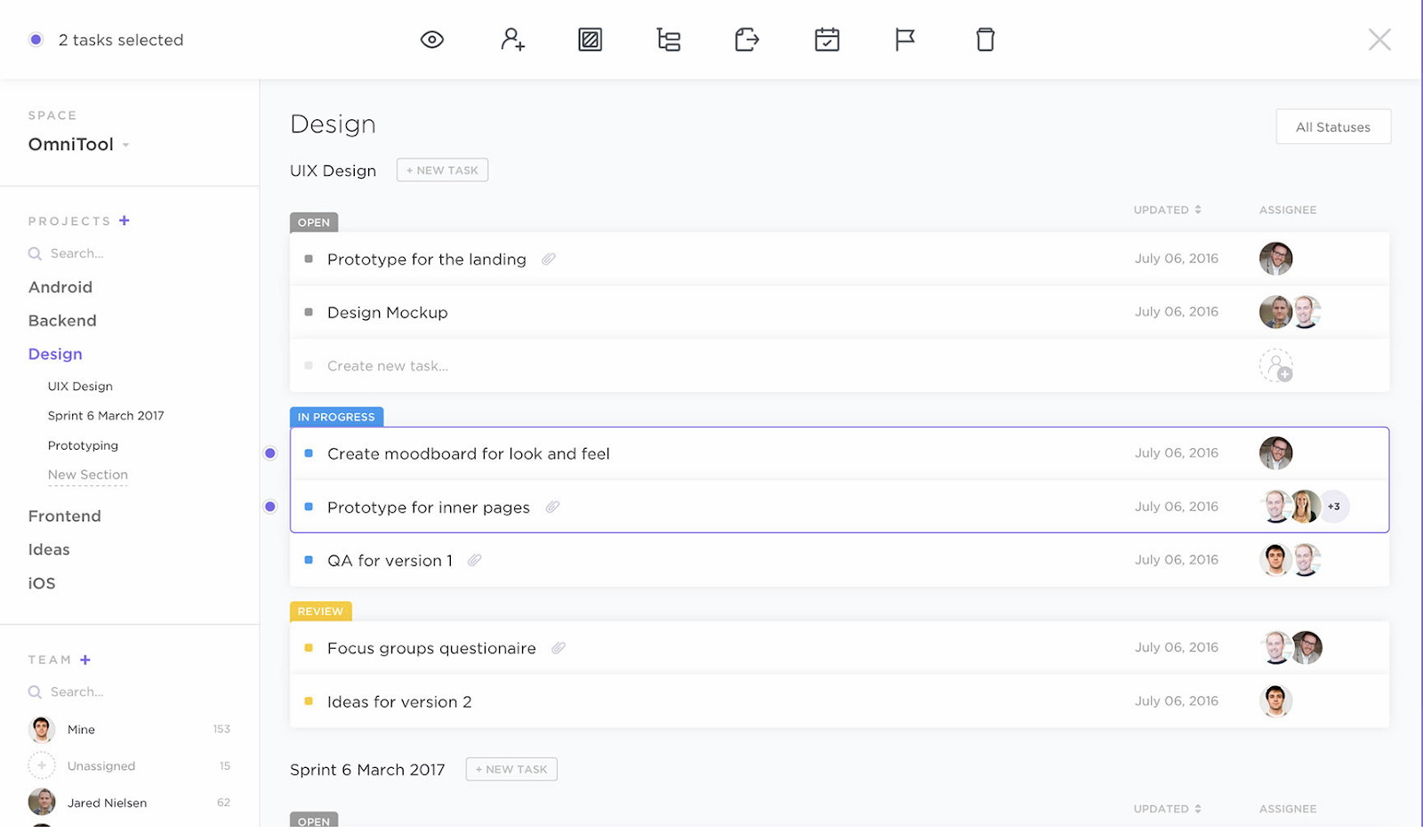Viewport: 1423px width, 840px height.
Task: Open the Backend project
Action: point(62,321)
